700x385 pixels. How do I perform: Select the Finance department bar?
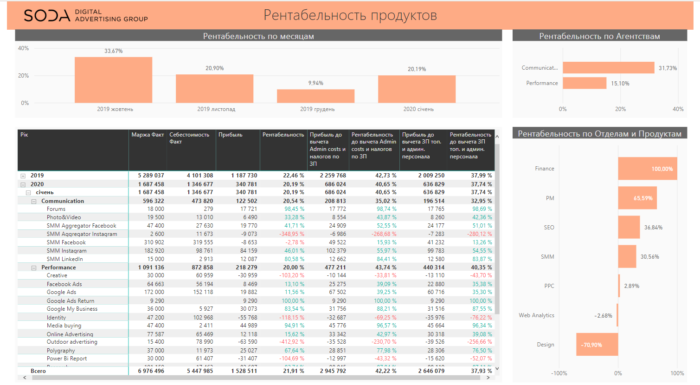coord(647,168)
